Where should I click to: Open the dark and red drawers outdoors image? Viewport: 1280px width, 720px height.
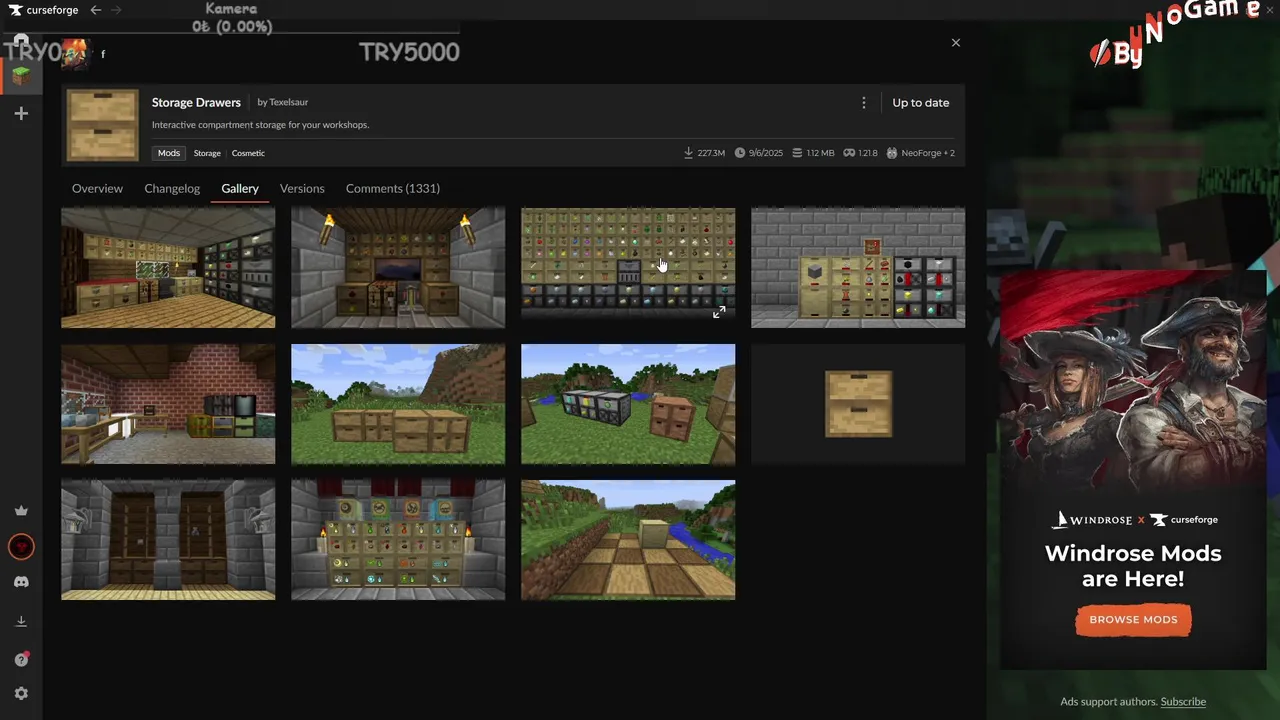click(628, 404)
